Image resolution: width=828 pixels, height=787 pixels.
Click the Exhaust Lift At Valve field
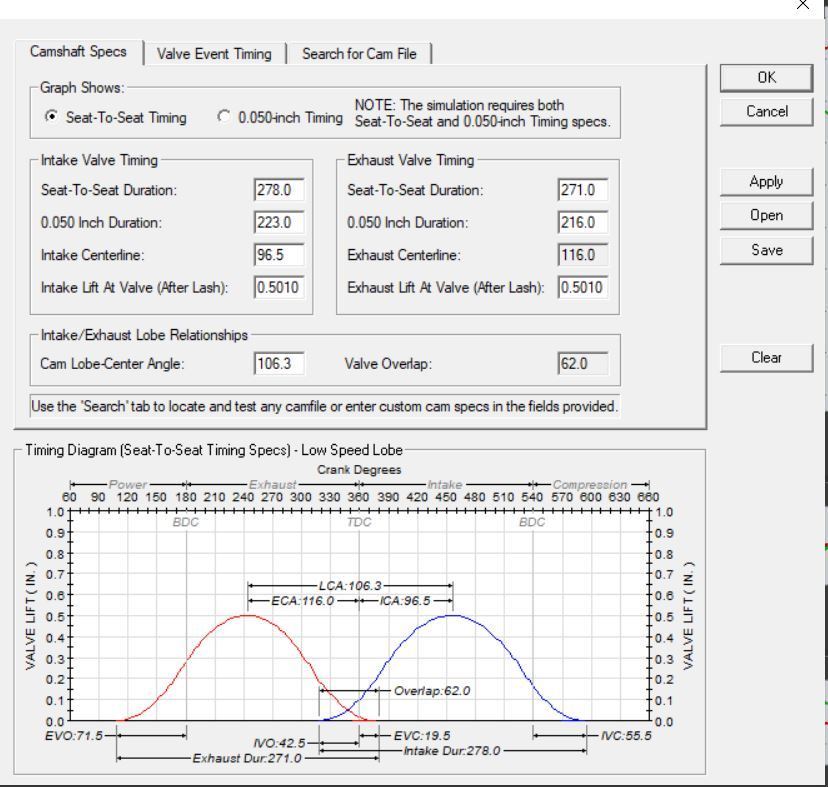[582, 289]
